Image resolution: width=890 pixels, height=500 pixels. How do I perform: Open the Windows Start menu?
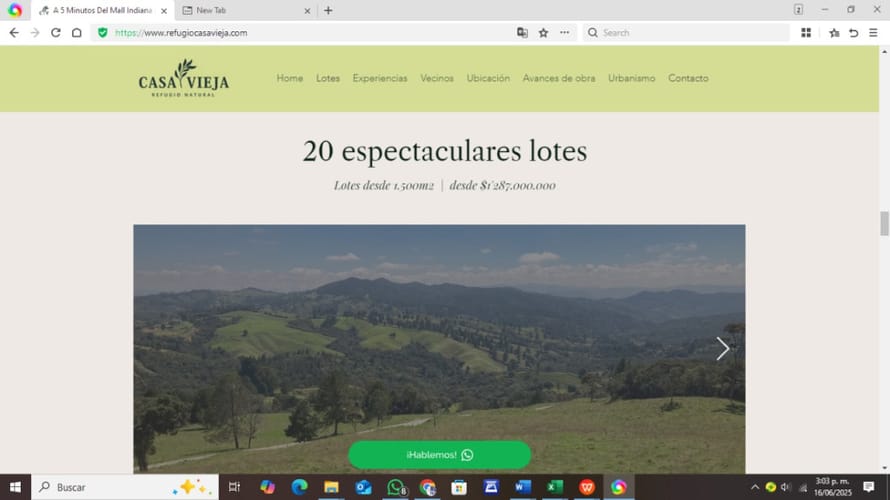coord(15,487)
